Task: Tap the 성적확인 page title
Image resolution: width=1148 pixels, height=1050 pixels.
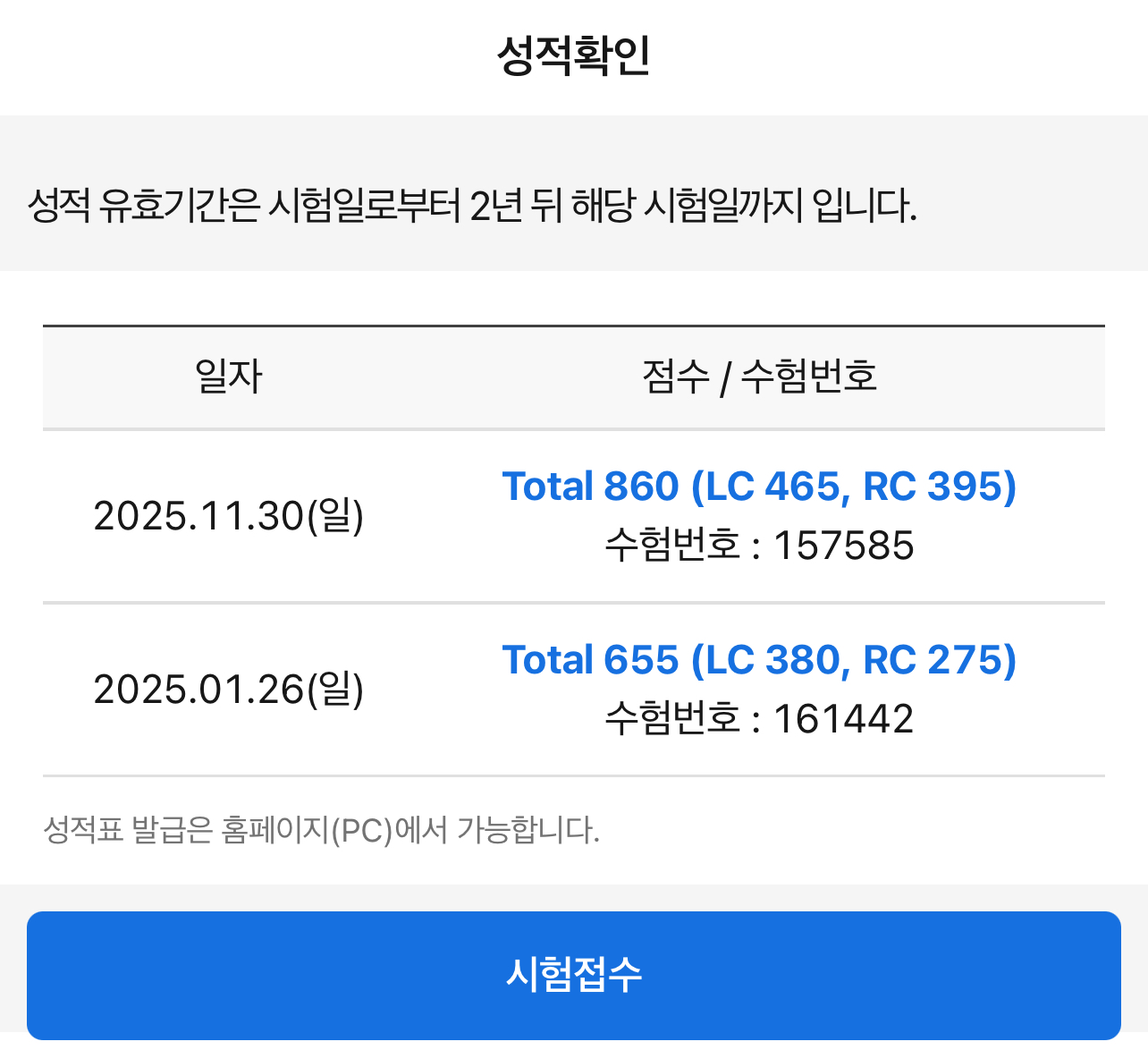Action: click(x=574, y=55)
